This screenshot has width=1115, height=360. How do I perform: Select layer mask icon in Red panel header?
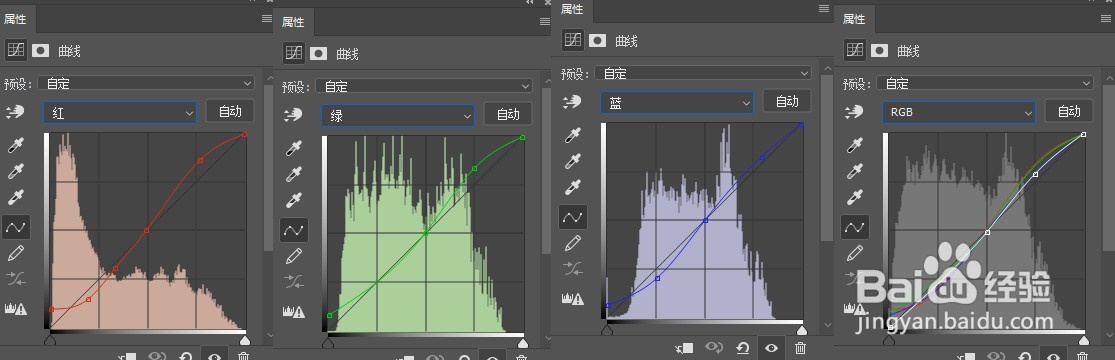pos(41,50)
